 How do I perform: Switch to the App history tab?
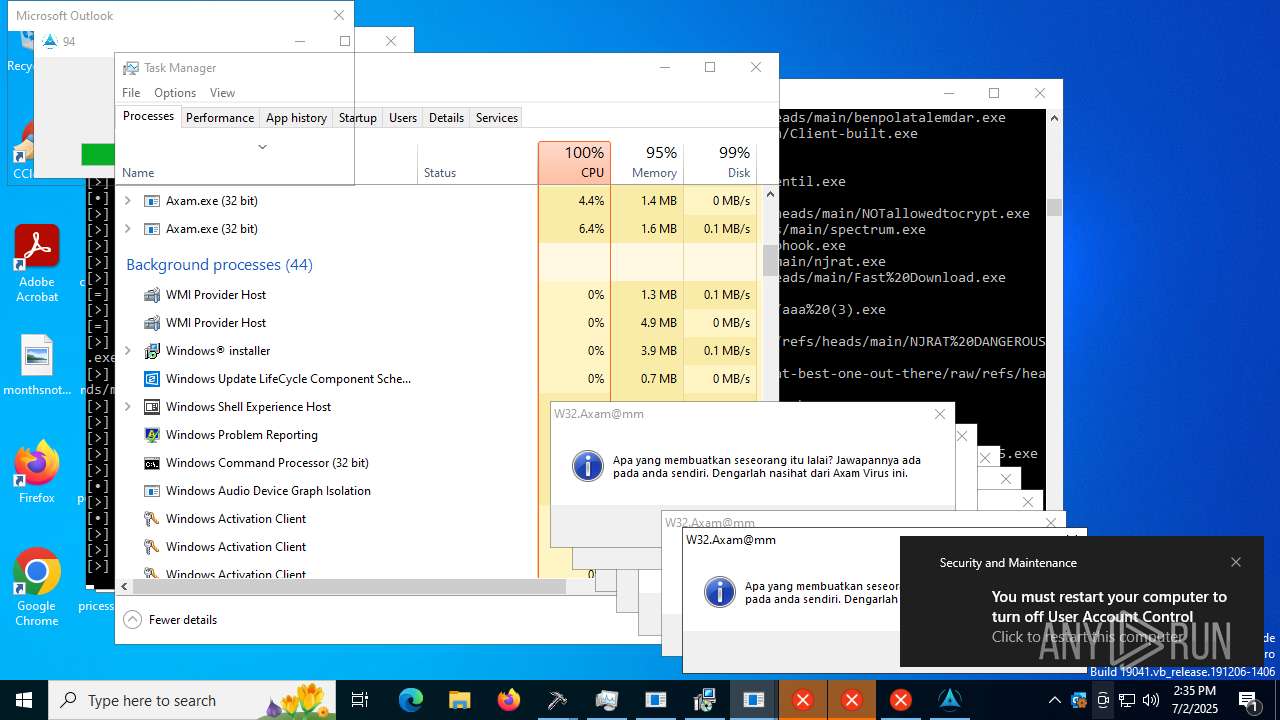[x=296, y=117]
